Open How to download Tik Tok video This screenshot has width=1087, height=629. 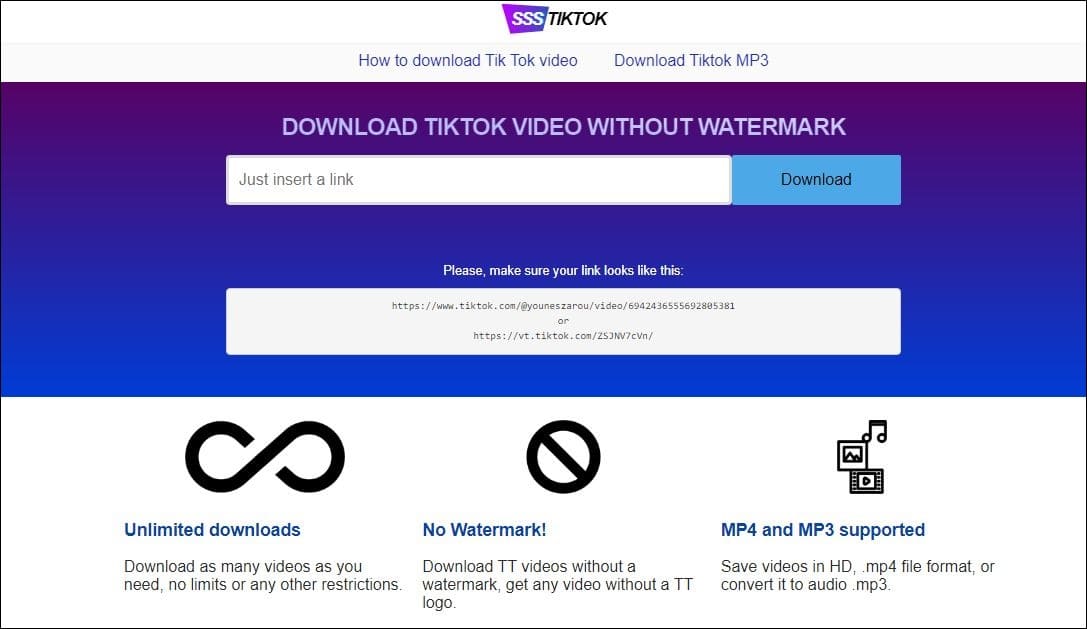[468, 60]
